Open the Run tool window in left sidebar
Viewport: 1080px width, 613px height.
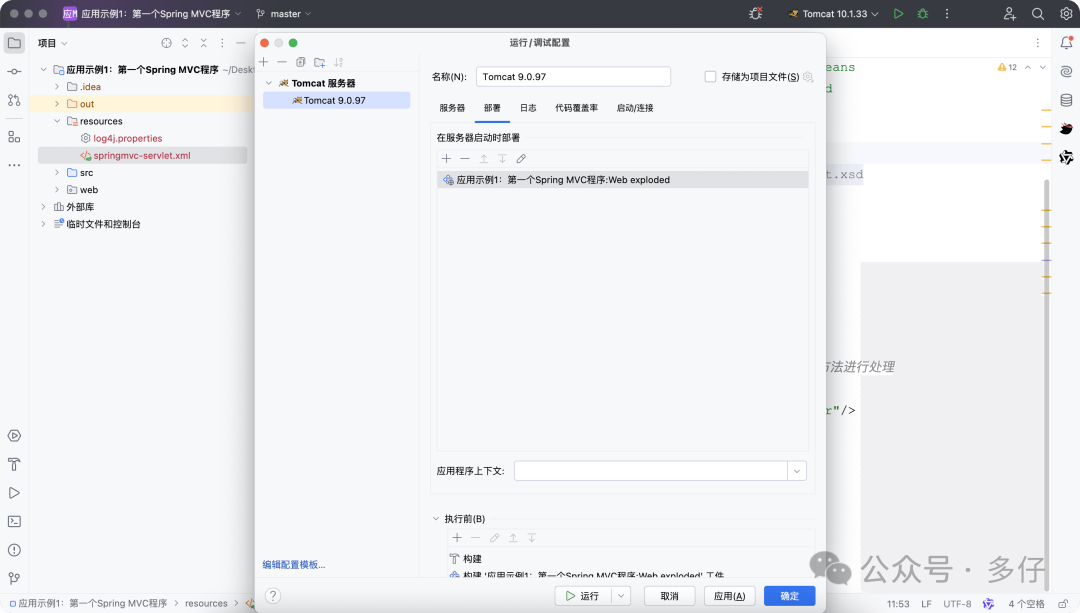pyautogui.click(x=14, y=493)
